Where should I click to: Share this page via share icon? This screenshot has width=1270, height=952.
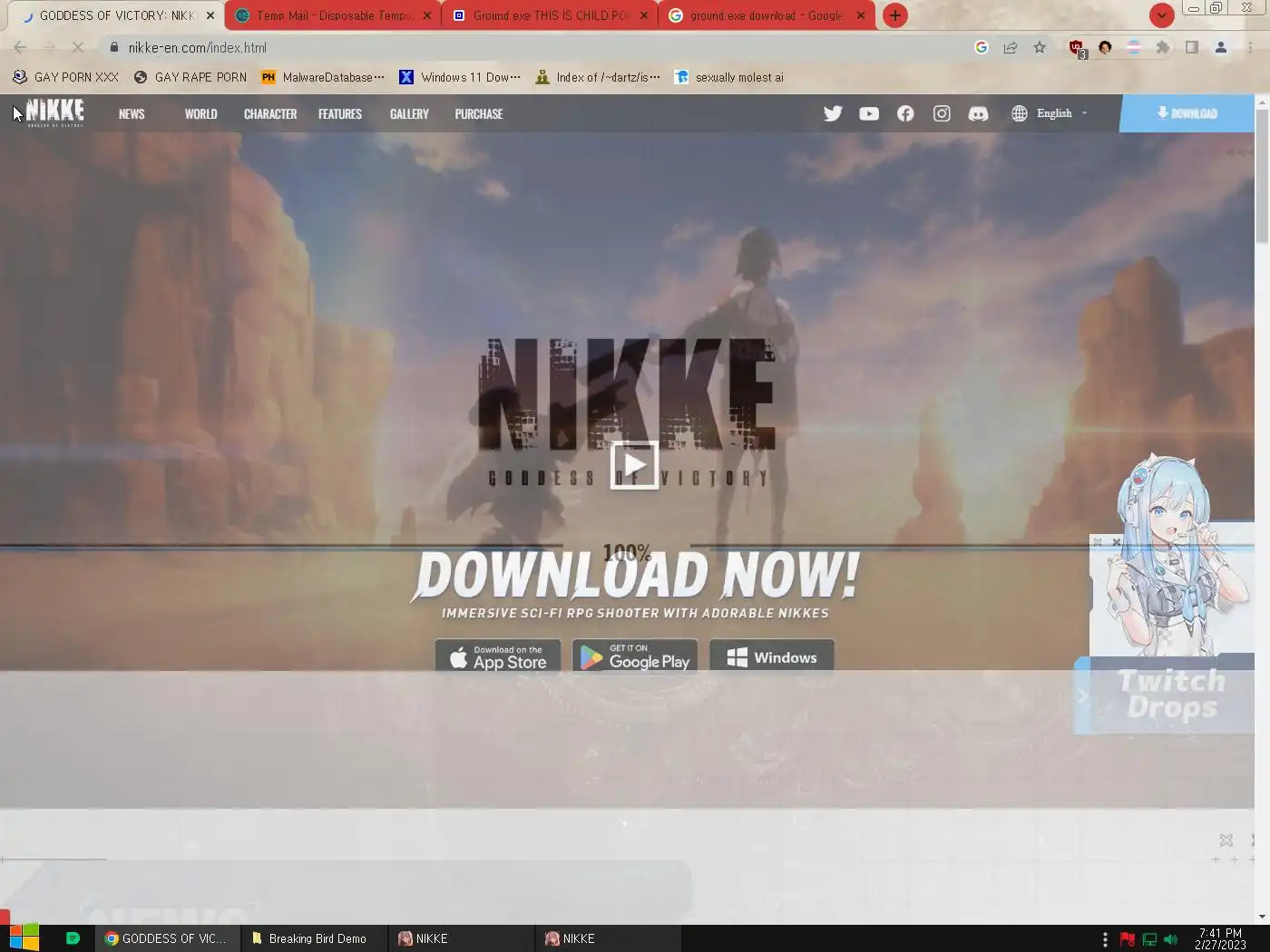pyautogui.click(x=1010, y=47)
